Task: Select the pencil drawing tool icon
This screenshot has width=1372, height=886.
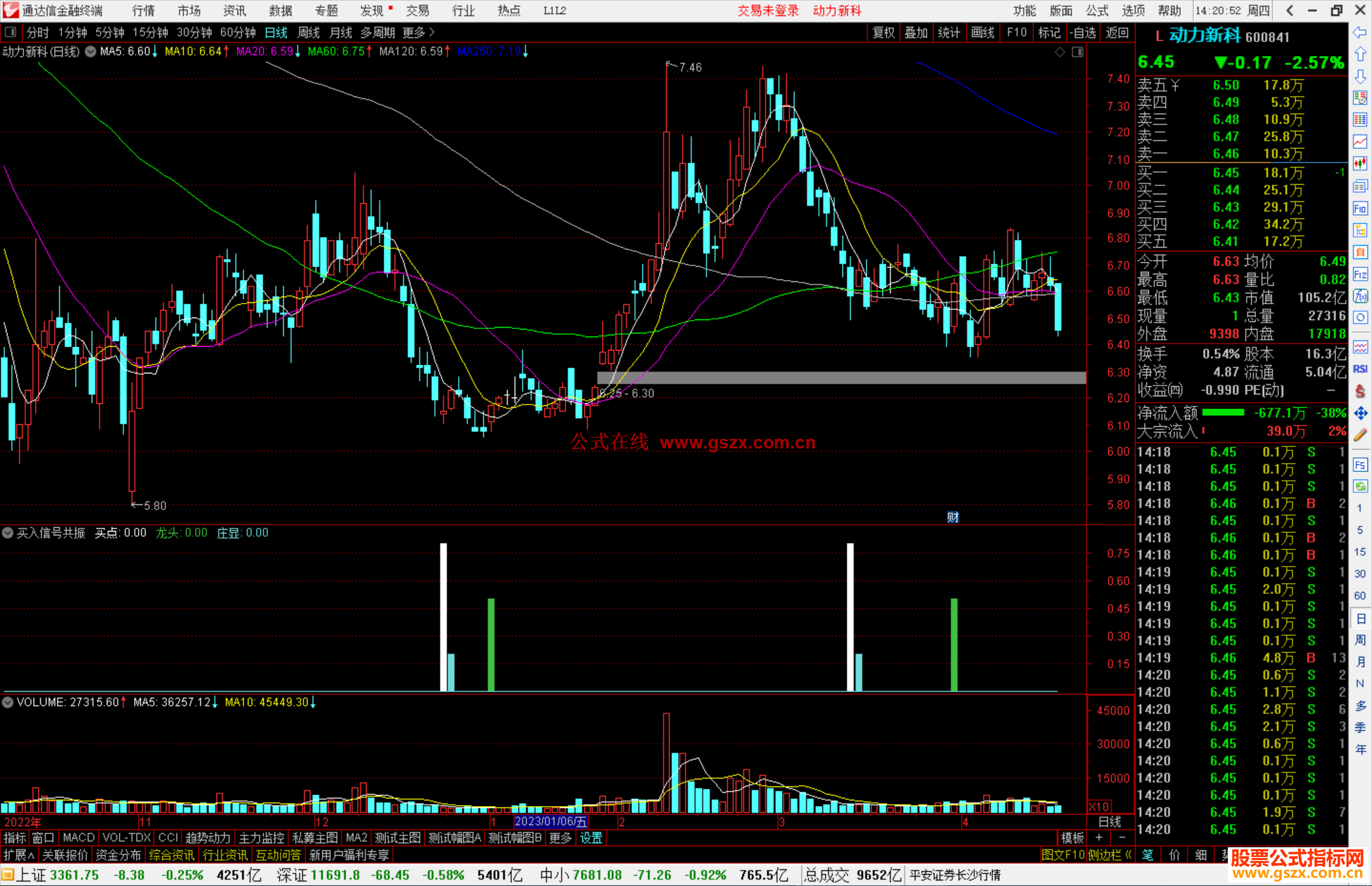Action: tap(1360, 435)
